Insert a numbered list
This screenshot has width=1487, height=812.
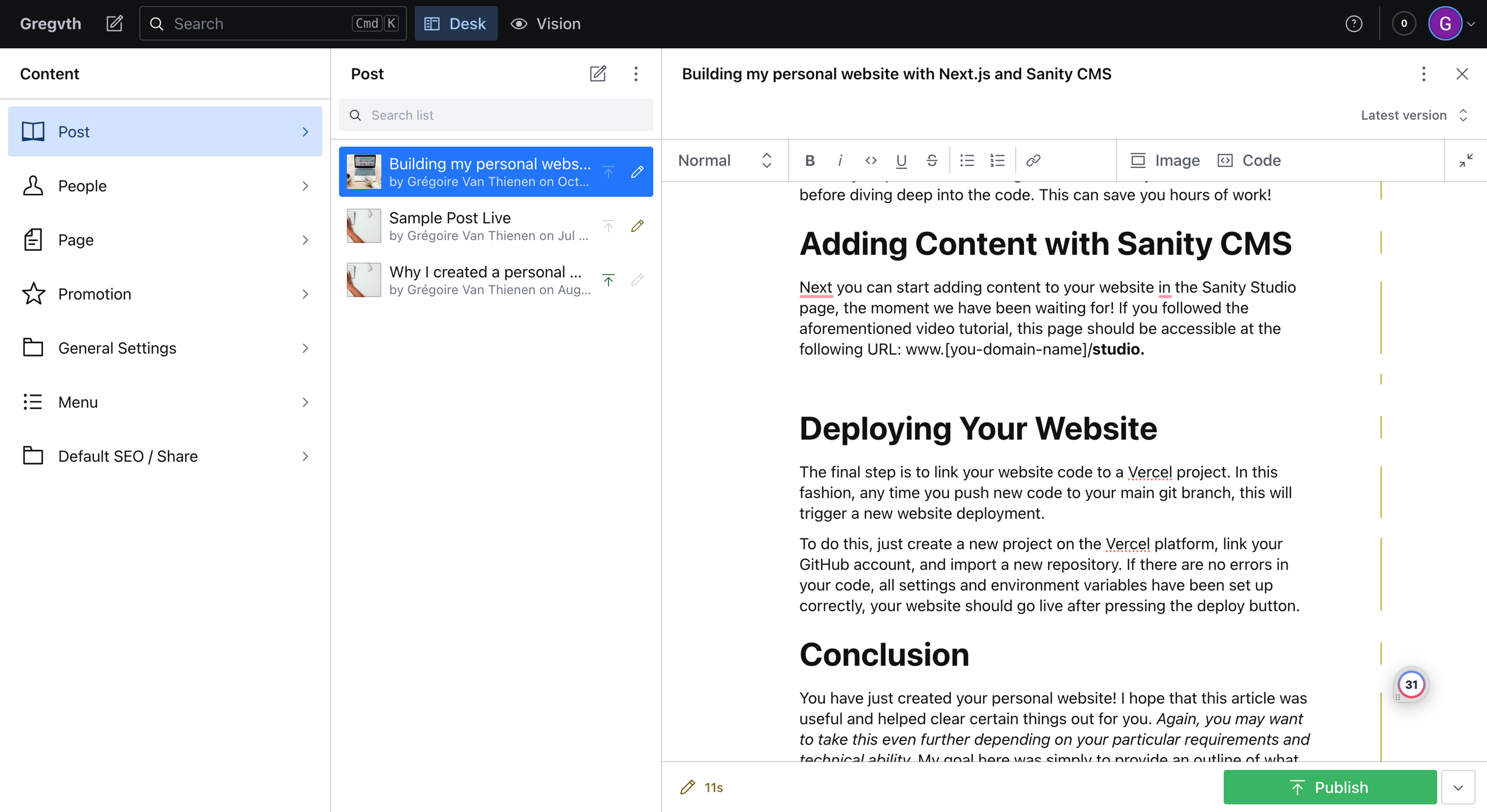point(998,161)
